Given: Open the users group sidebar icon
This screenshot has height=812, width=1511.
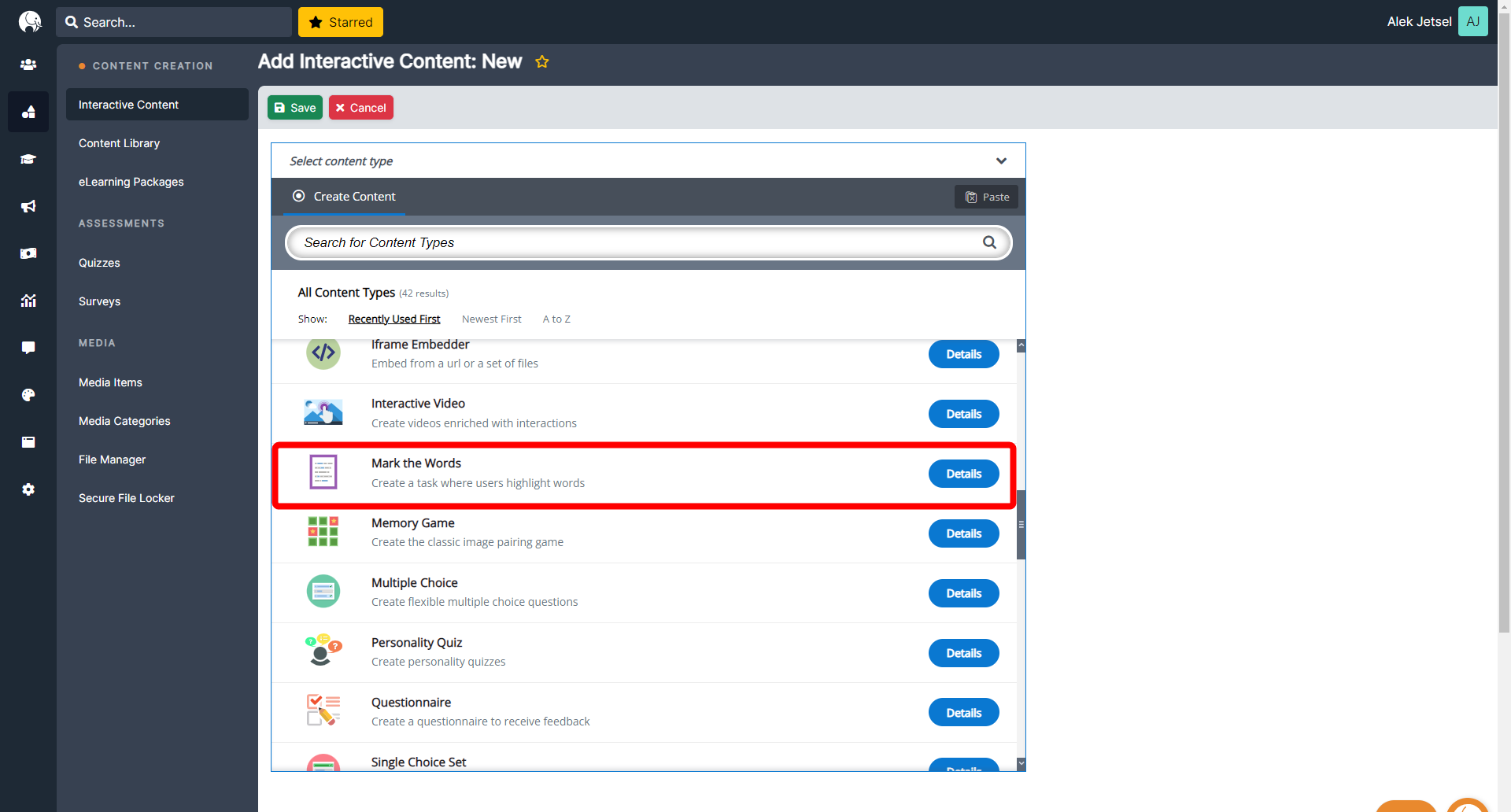Looking at the screenshot, I should [28, 65].
